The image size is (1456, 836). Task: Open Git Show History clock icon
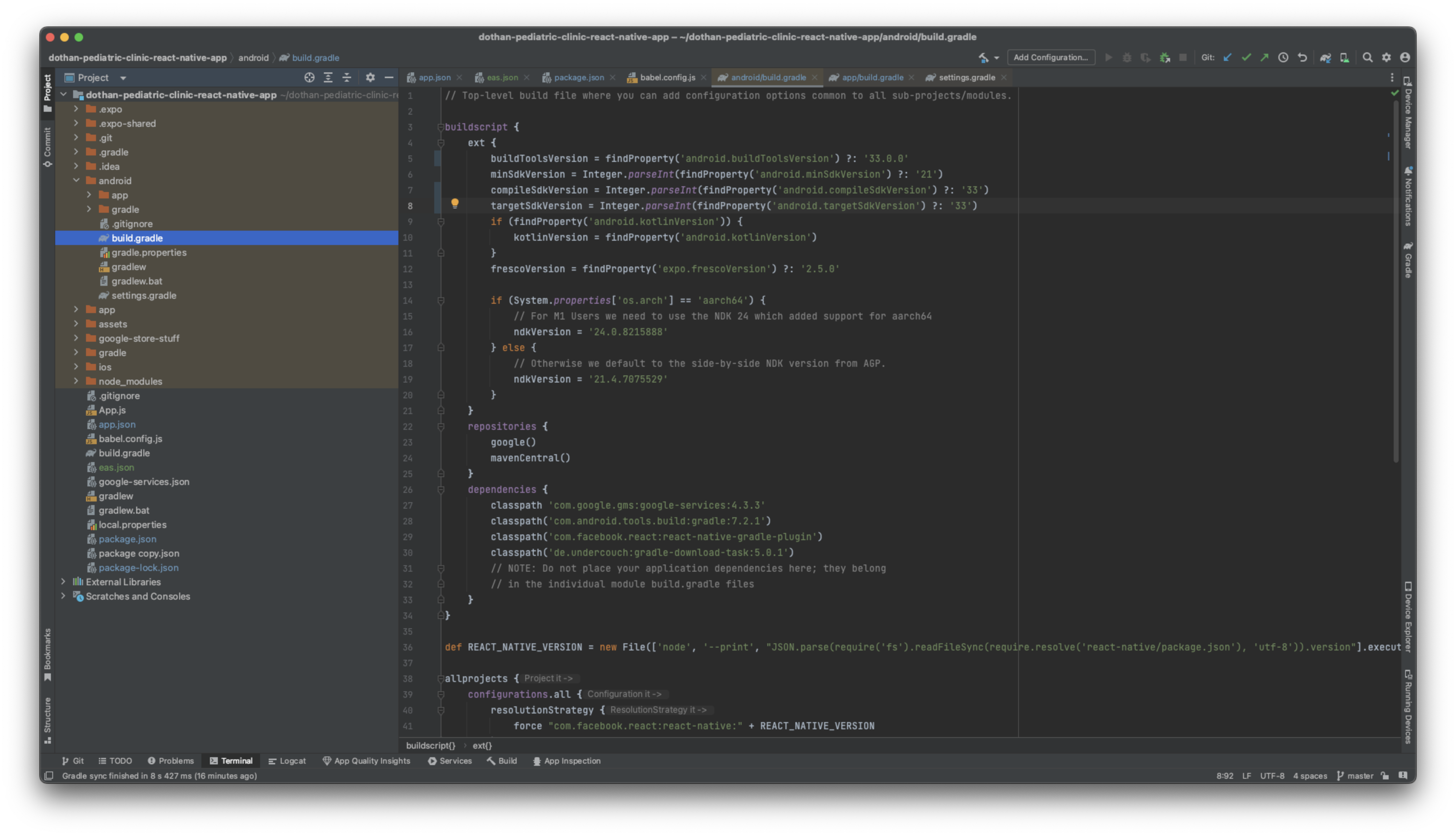[1283, 57]
